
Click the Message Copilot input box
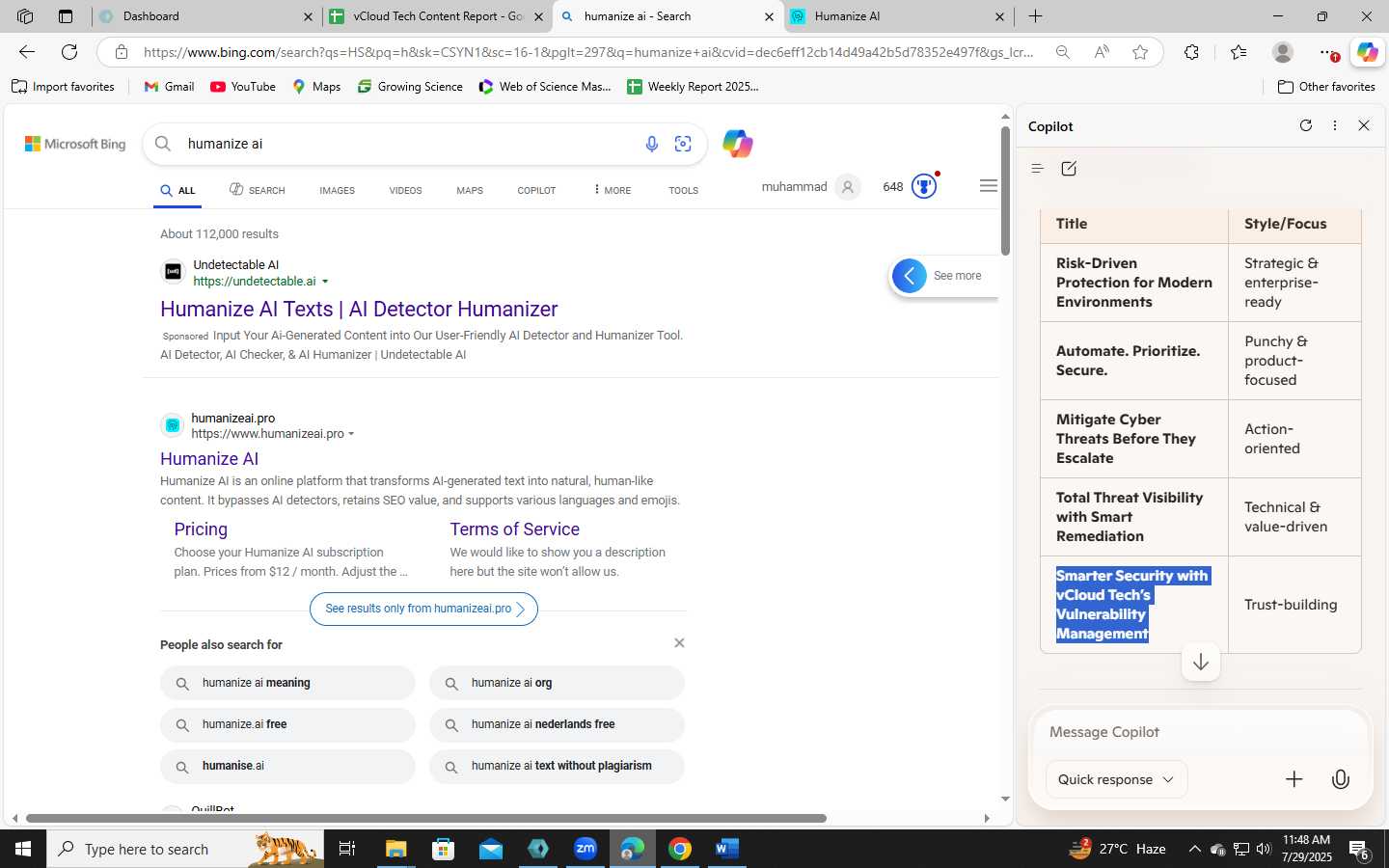1200,732
